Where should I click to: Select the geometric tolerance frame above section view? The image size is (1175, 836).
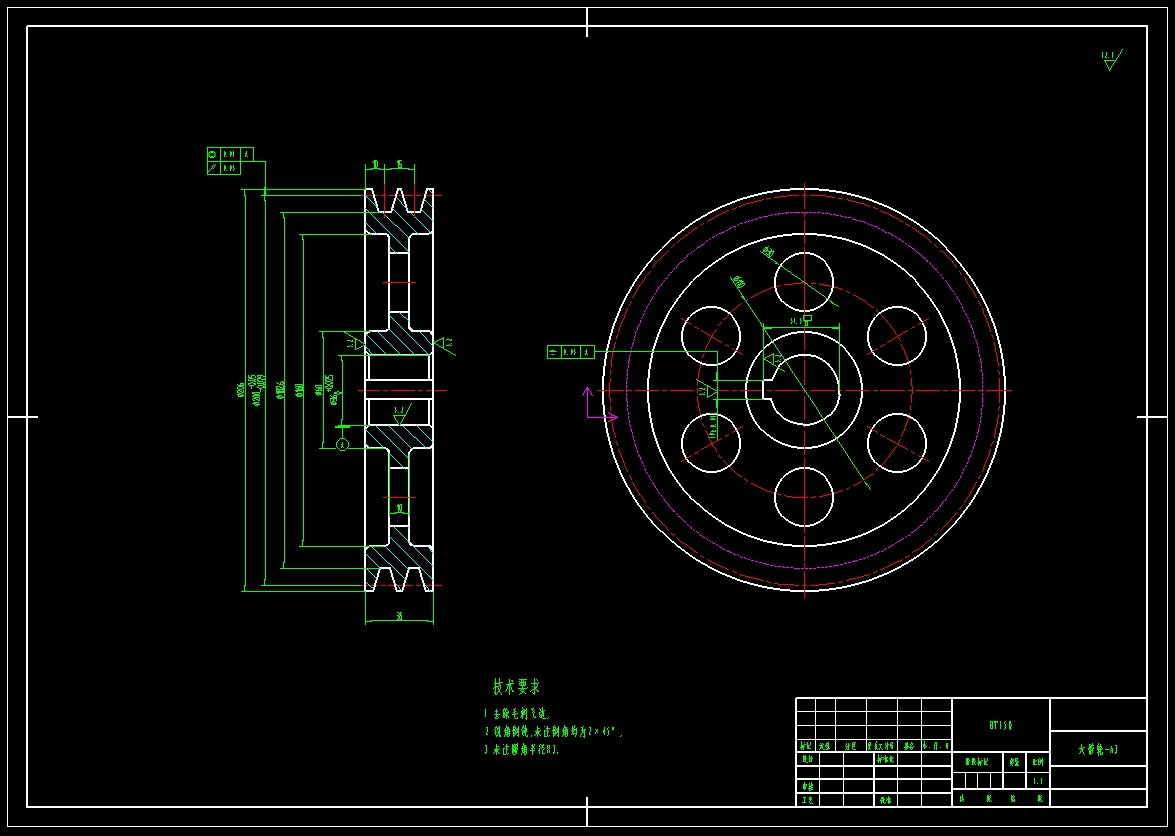pos(229,160)
